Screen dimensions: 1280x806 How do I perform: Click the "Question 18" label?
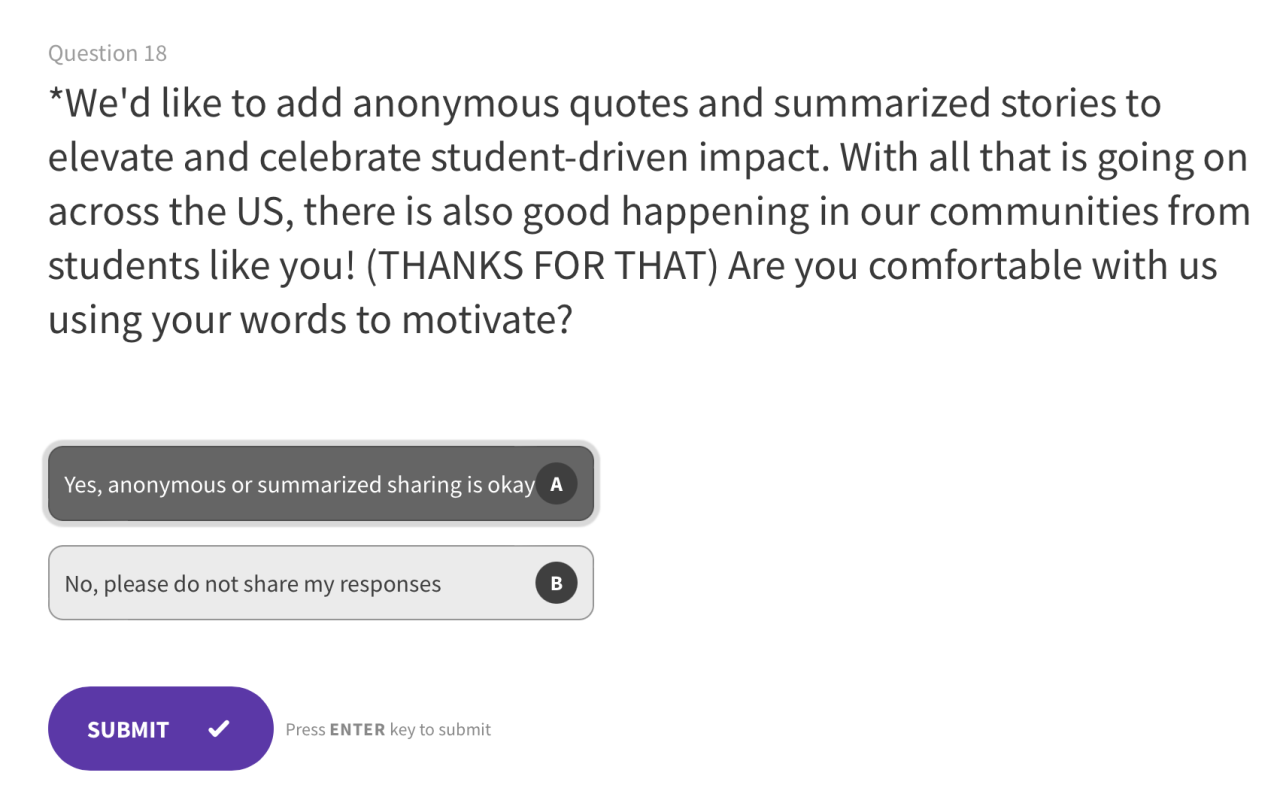pyautogui.click(x=107, y=53)
